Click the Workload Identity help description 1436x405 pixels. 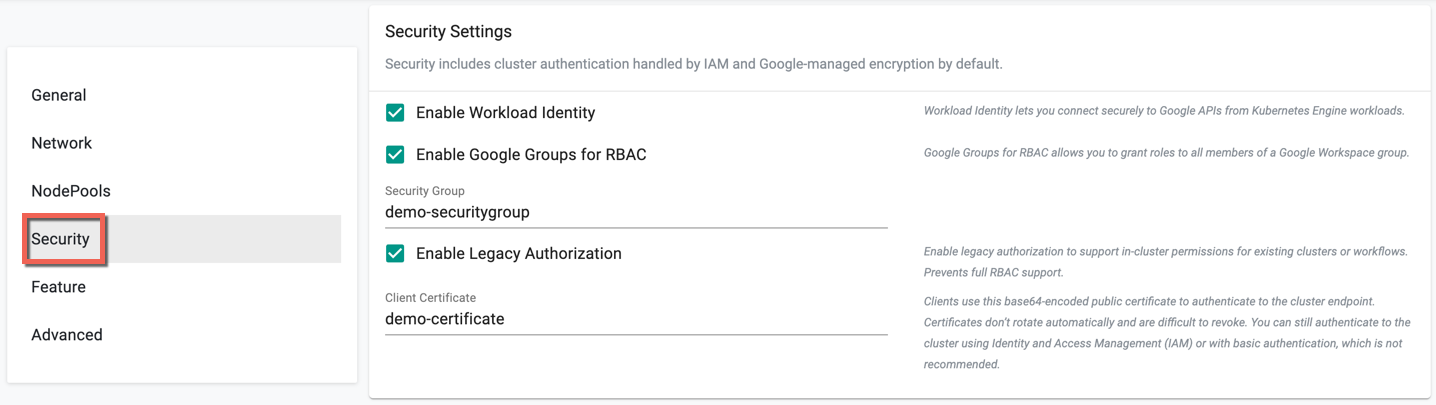click(1164, 111)
